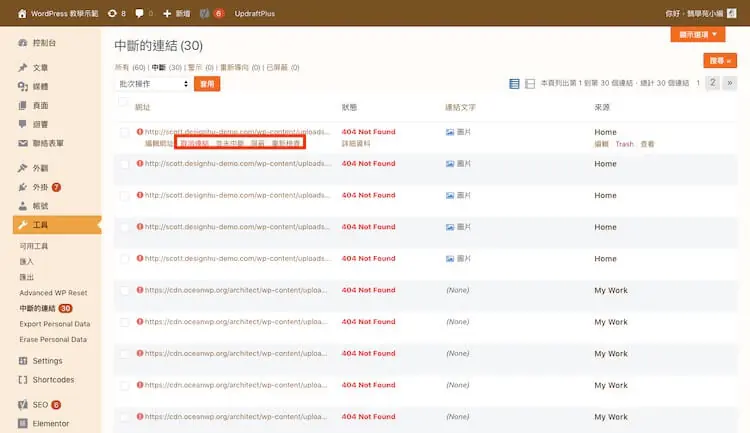750x433 pixels.
Task: Click the user avatar in the admin bar
Action: (731, 13)
